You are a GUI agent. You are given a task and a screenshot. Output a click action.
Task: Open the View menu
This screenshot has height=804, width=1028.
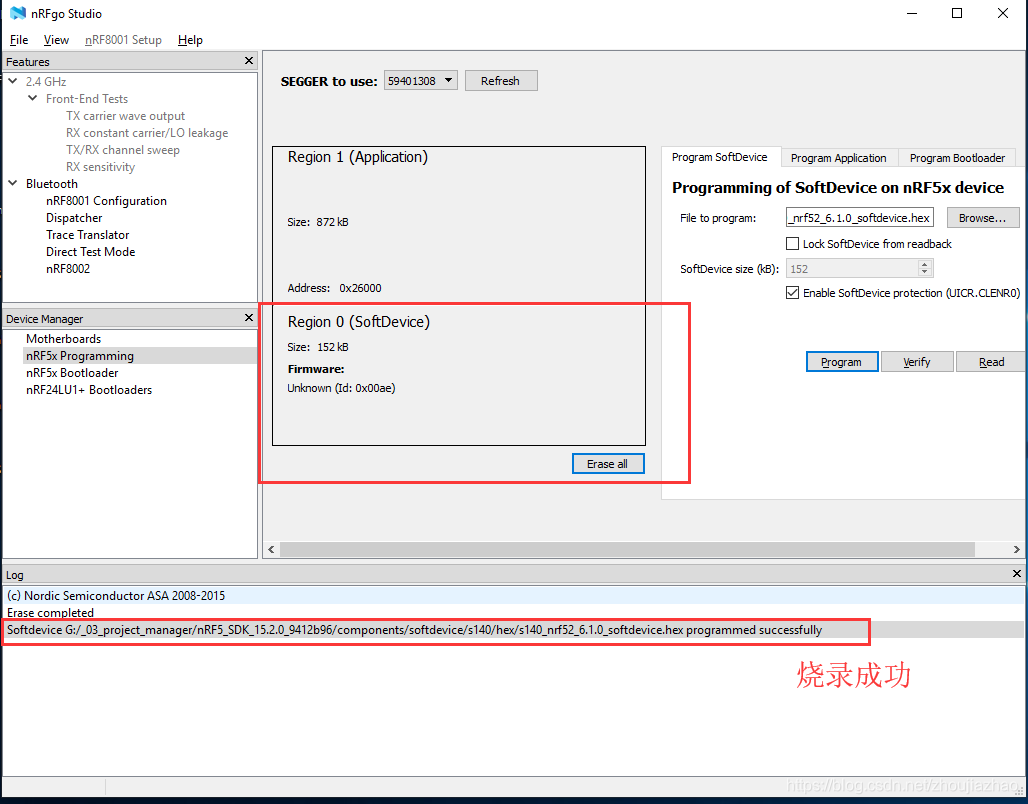point(56,40)
